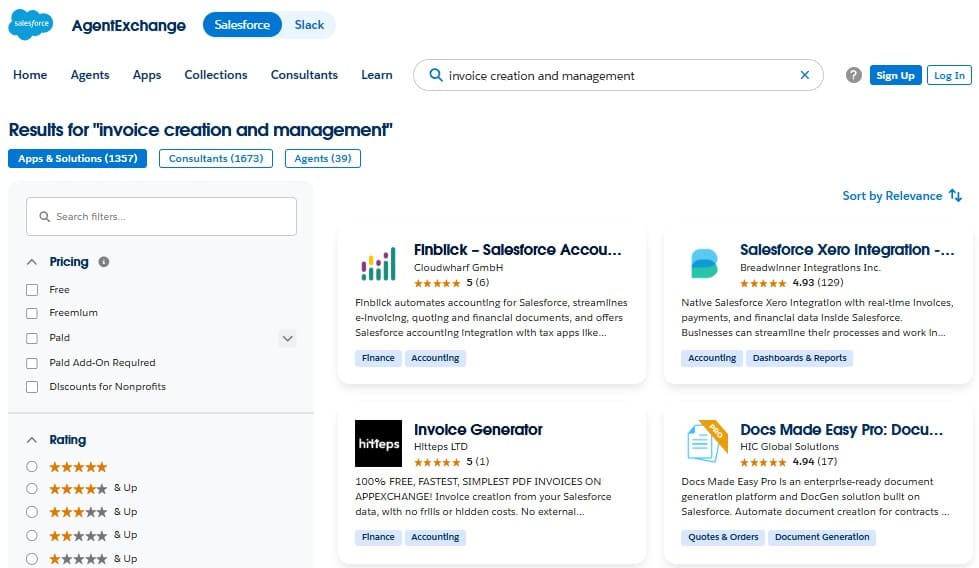Screen dimensions: 979x568
Task: Select the three stars & Up rating
Action: pos(32,512)
